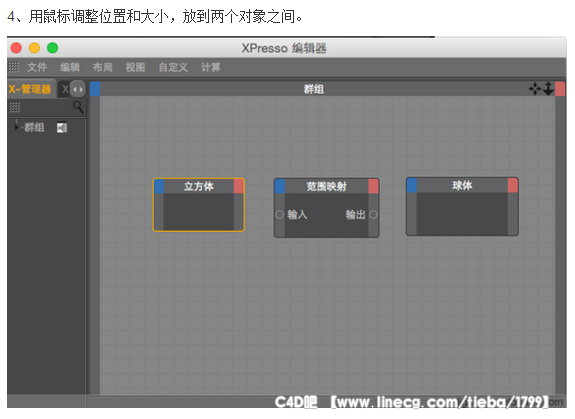Select the 立方体 node title
Image resolution: width=575 pixels, height=419 pixels.
[x=199, y=186]
